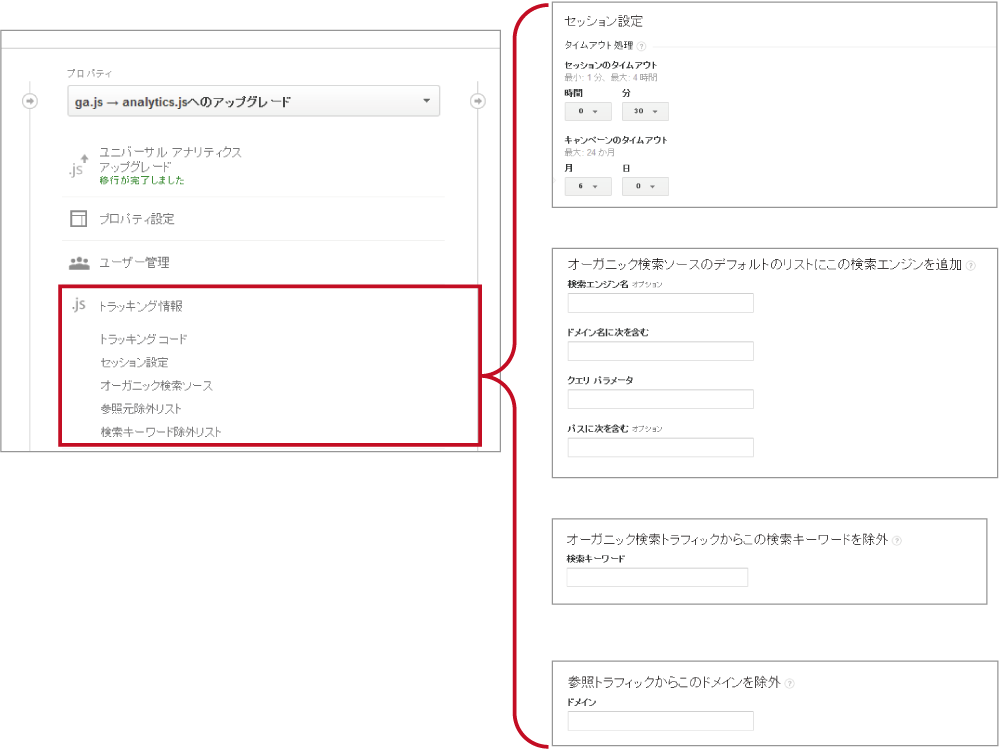Open the ga.js → analytics.js property dropdown
The width and height of the screenshot is (1000, 749).
(254, 101)
